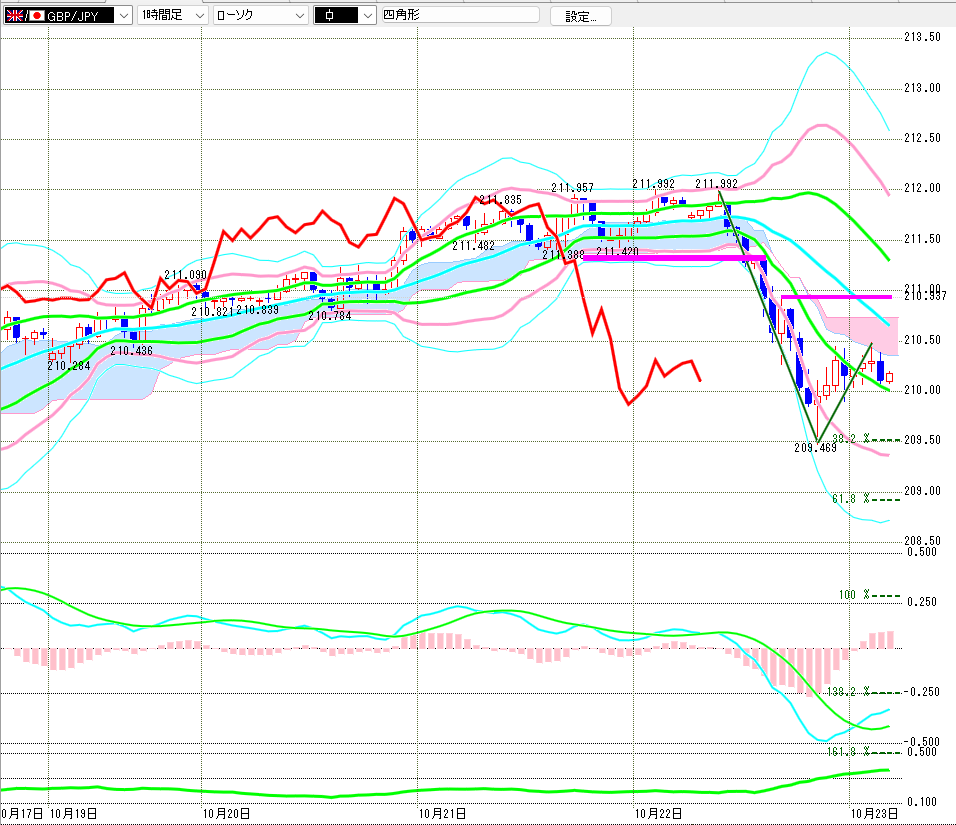Viewport: 956px width, 825px height.
Task: Click the 210.784 price label
Action: coord(330,316)
